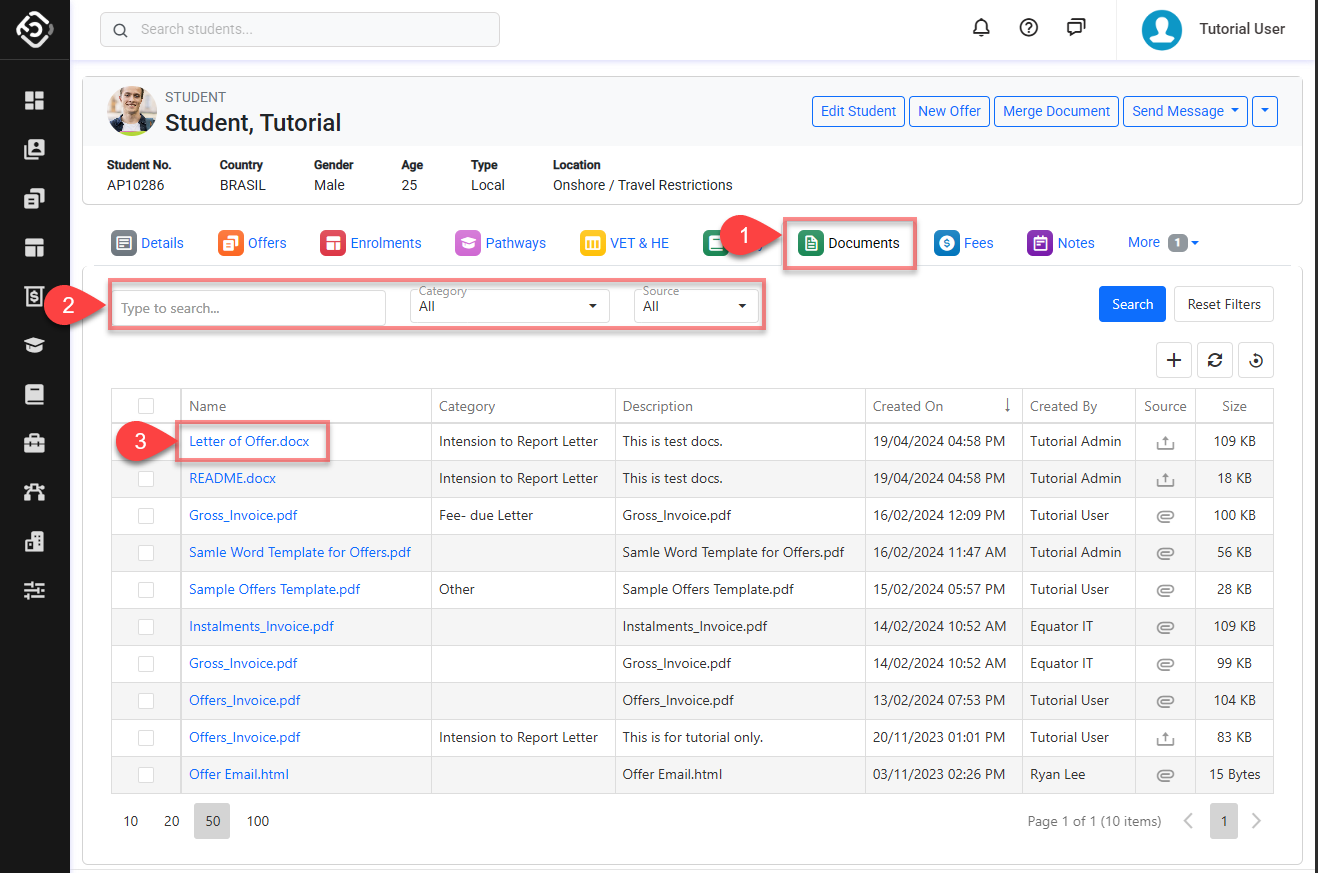Open the Fees tab
Image resolution: width=1318 pixels, height=873 pixels.
[964, 243]
